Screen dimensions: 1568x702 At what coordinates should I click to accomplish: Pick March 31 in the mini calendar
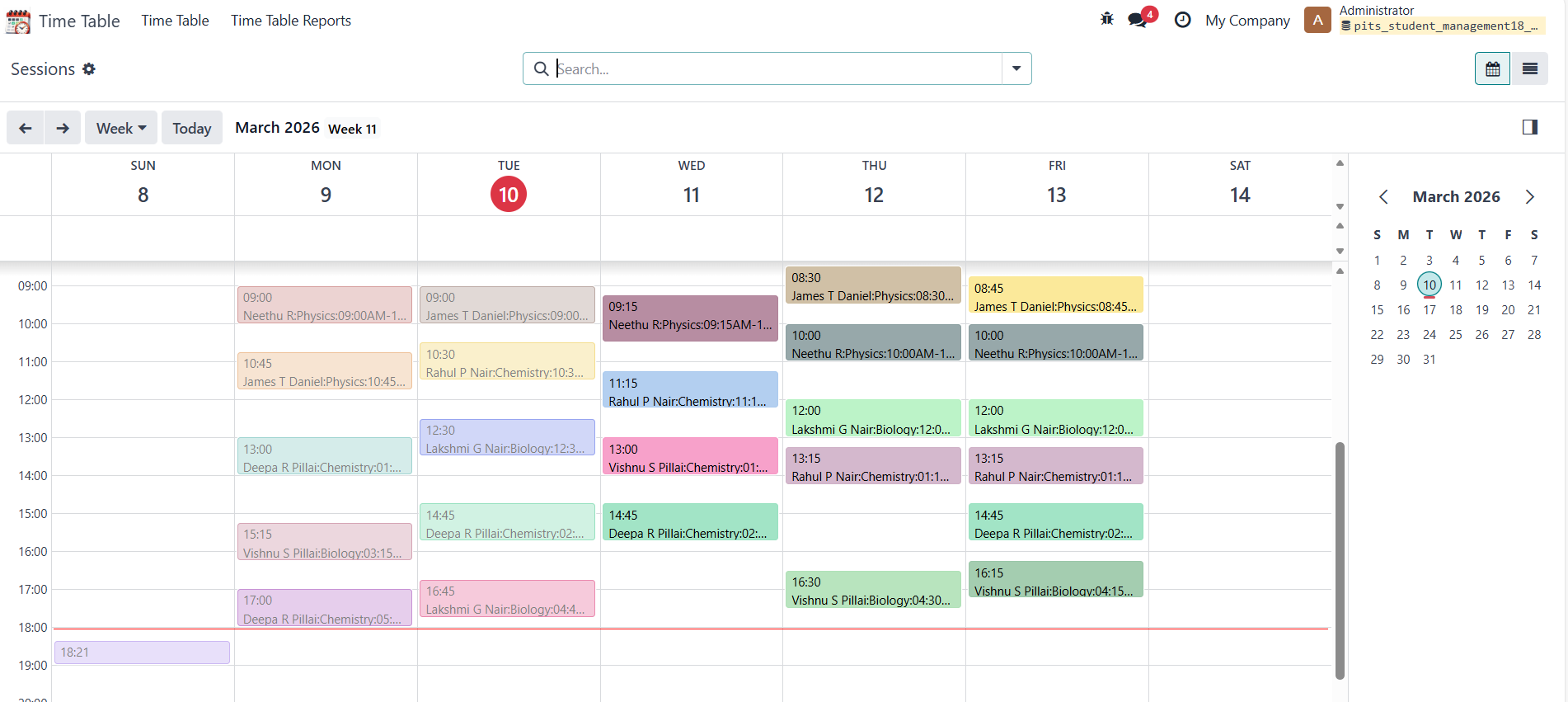(1430, 360)
